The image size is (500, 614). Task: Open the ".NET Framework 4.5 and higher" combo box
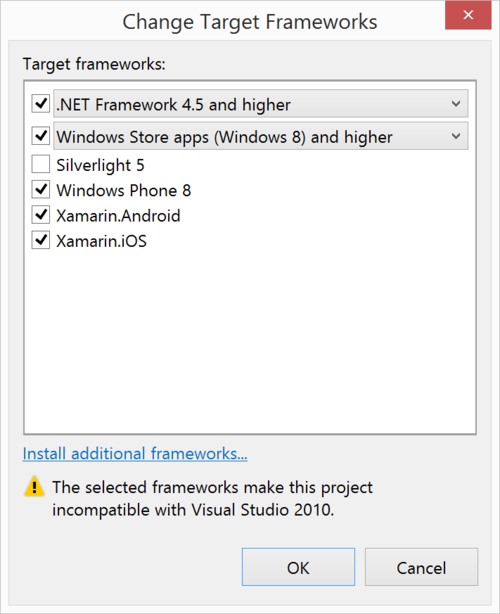tap(261, 104)
